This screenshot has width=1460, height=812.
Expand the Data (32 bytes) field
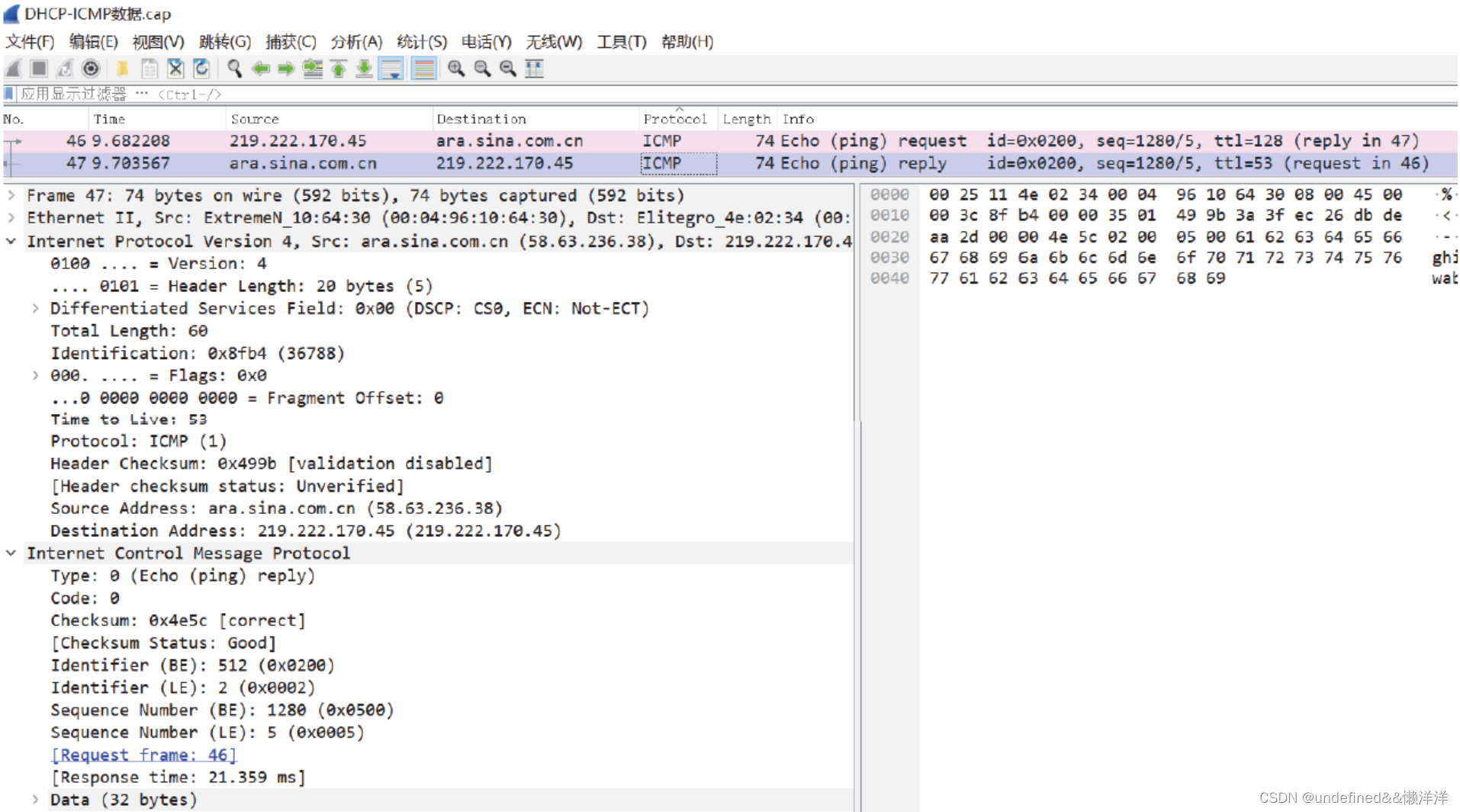tap(36, 799)
